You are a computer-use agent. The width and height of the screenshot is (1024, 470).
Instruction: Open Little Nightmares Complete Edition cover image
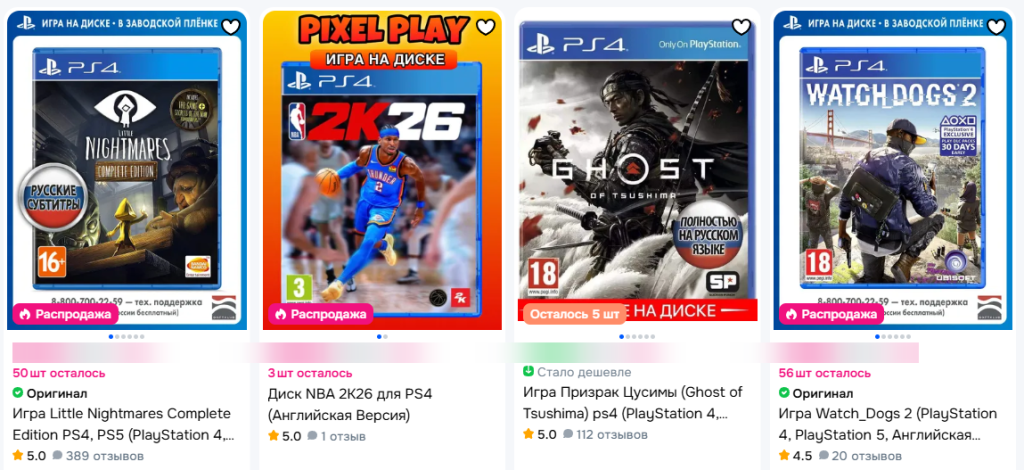click(x=127, y=170)
